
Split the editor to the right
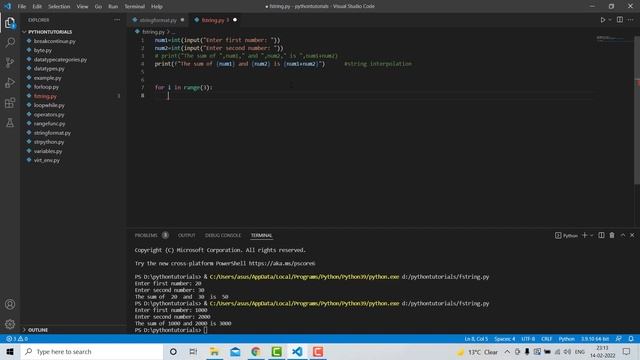click(620, 20)
